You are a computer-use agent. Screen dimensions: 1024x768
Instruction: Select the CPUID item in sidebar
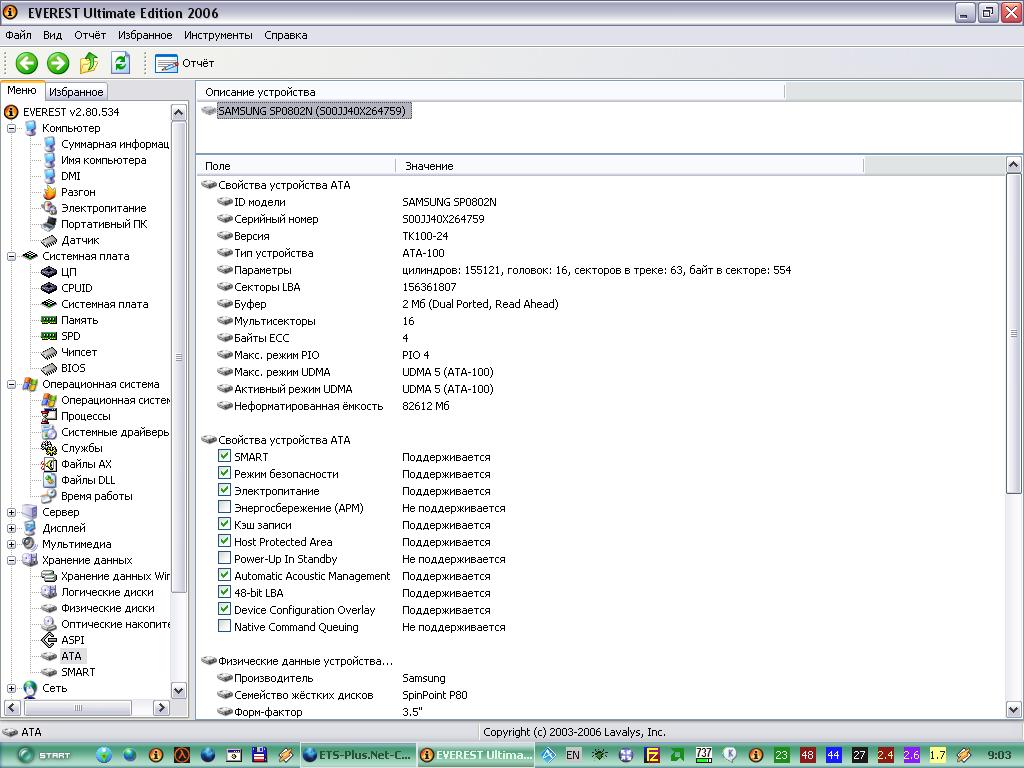tap(76, 288)
